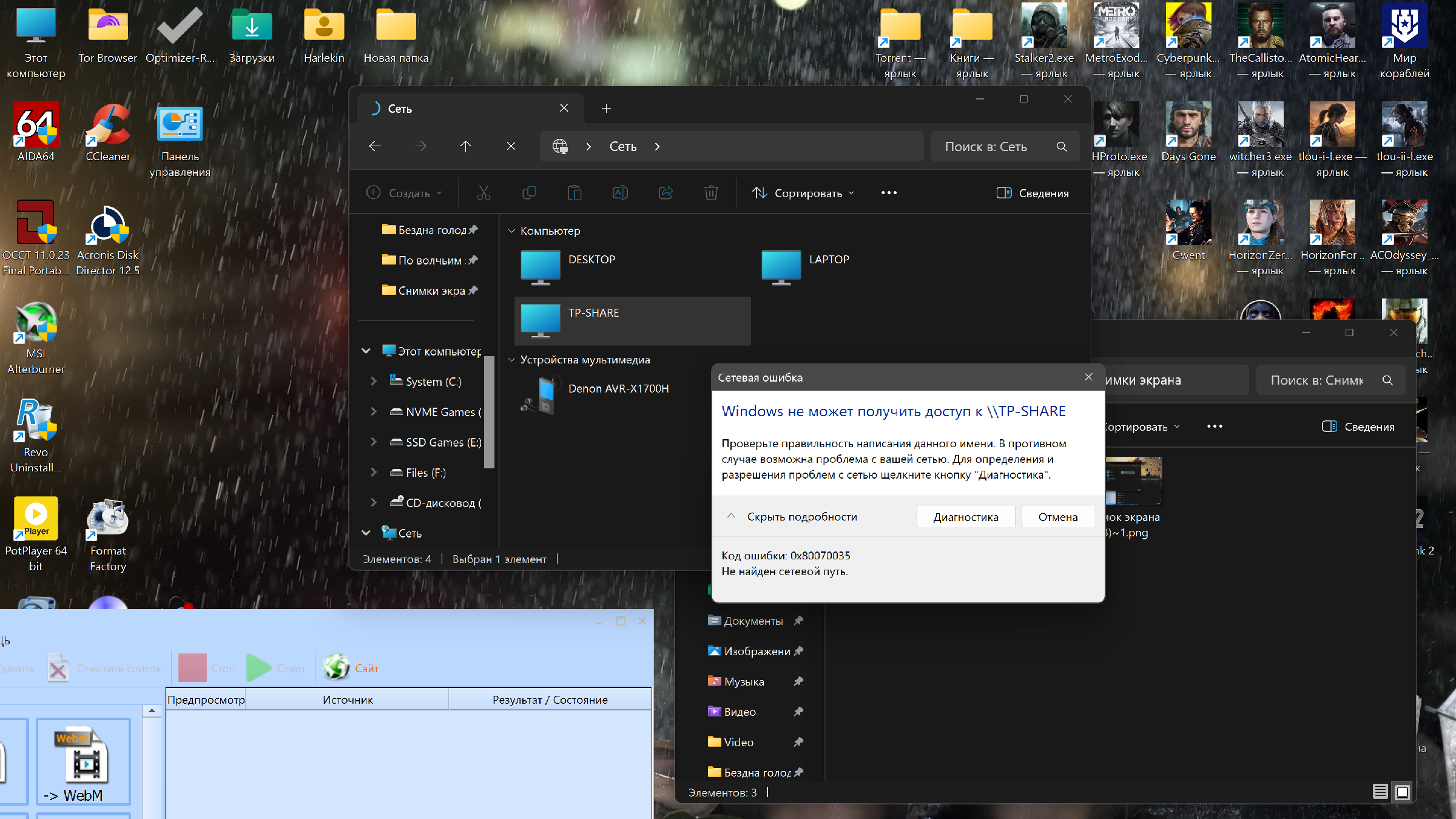Image resolution: width=1456 pixels, height=819 pixels.
Task: Open Cyberpunk shortcut on desktop
Action: click(x=1188, y=41)
